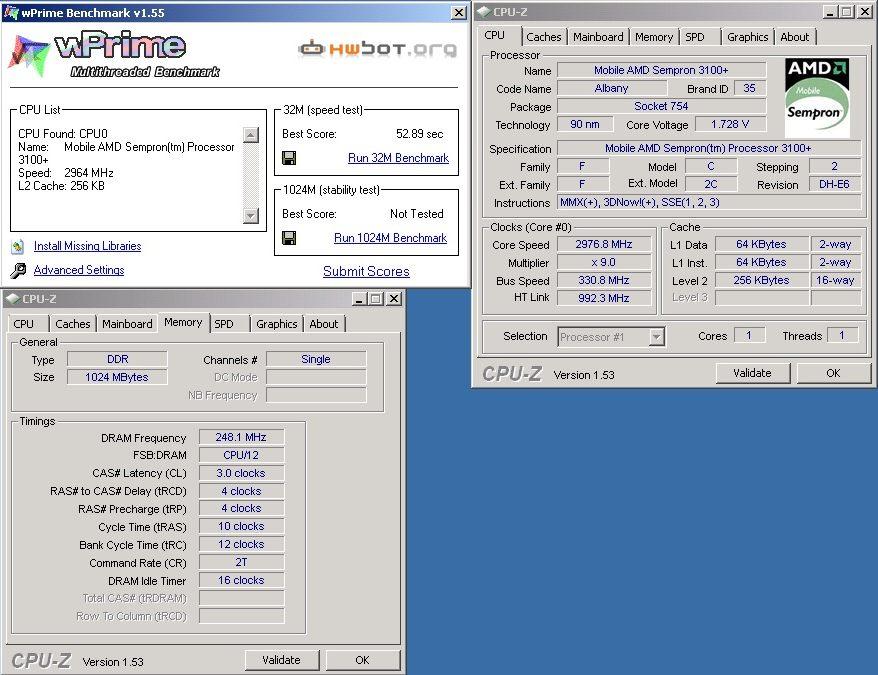Image resolution: width=878 pixels, height=675 pixels.
Task: Click the wPrime logo icon
Action: 28,55
